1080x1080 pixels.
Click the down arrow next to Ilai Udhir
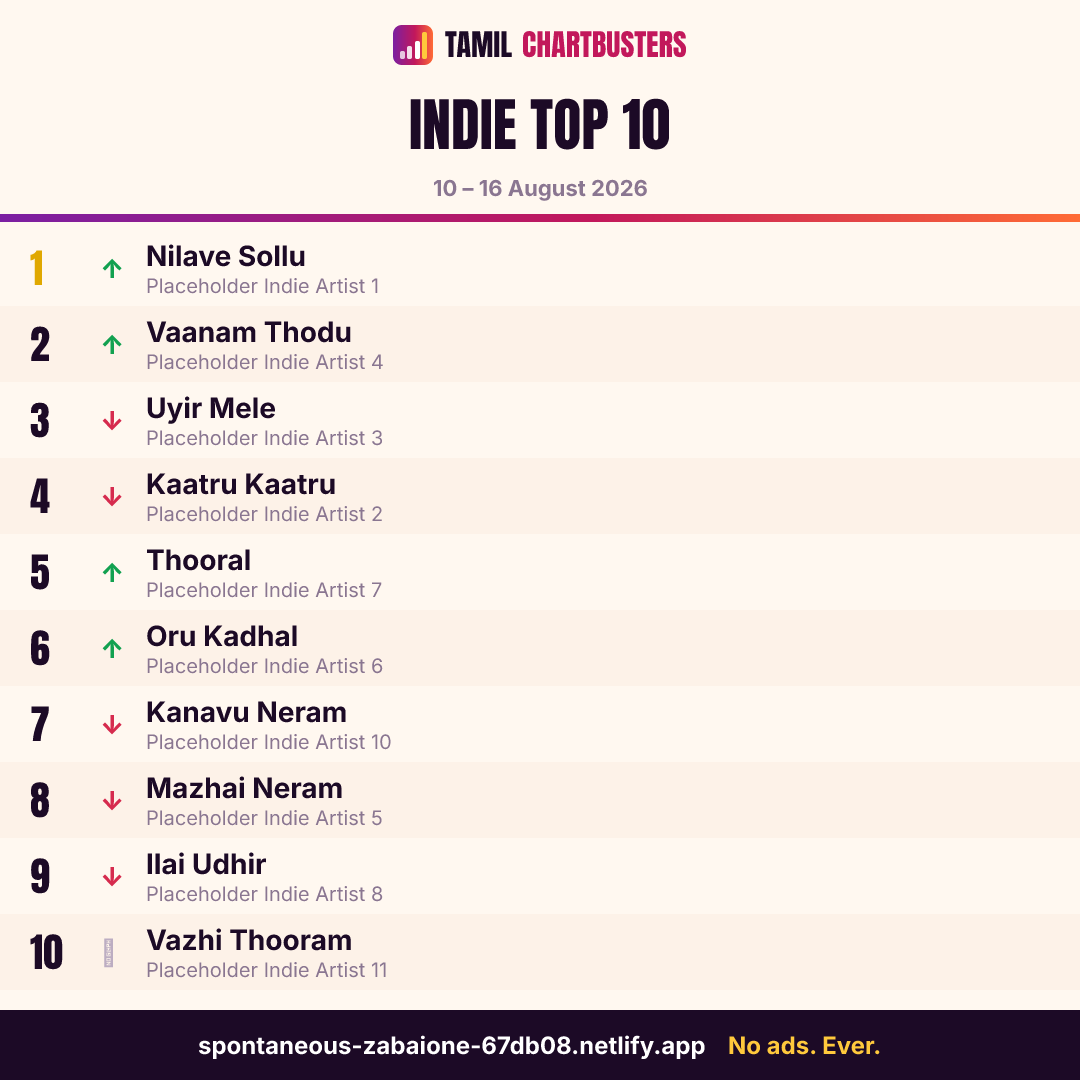pyautogui.click(x=112, y=876)
